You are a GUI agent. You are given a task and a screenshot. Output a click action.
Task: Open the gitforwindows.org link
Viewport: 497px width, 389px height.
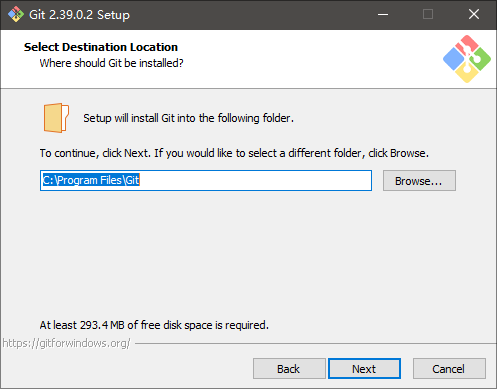66,343
